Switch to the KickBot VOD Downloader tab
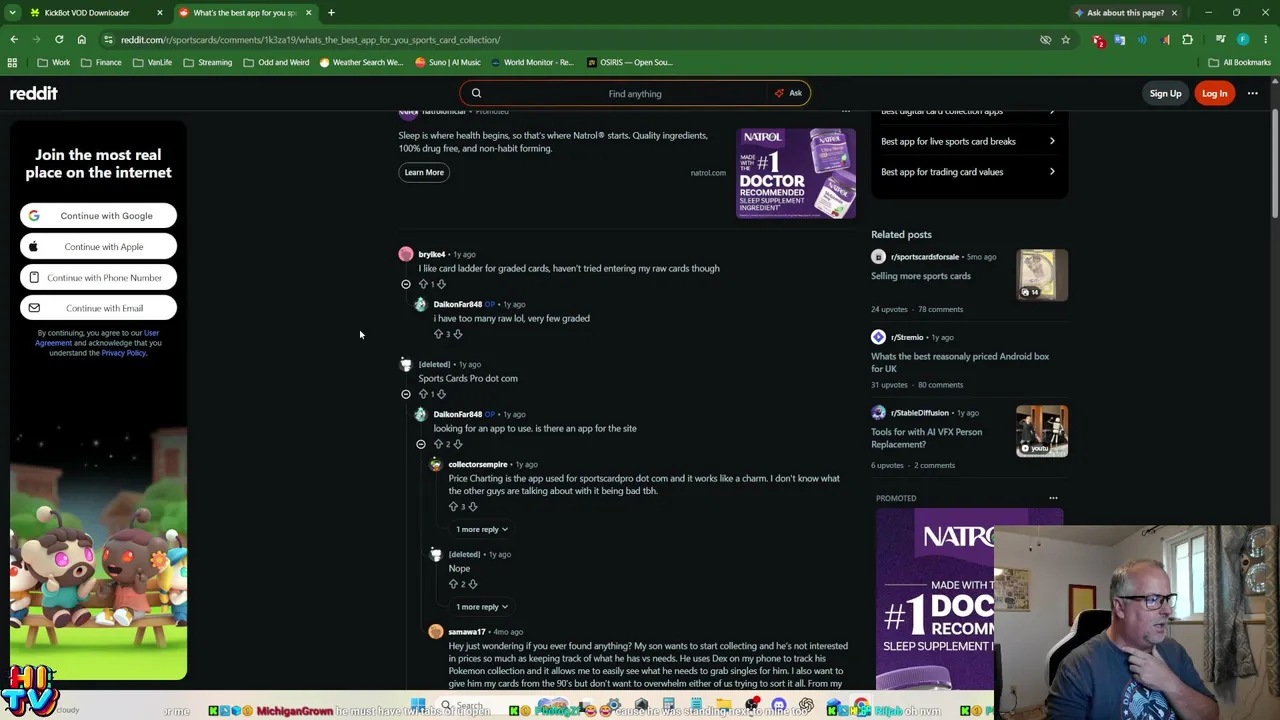This screenshot has width=1280, height=720. pyautogui.click(x=95, y=13)
